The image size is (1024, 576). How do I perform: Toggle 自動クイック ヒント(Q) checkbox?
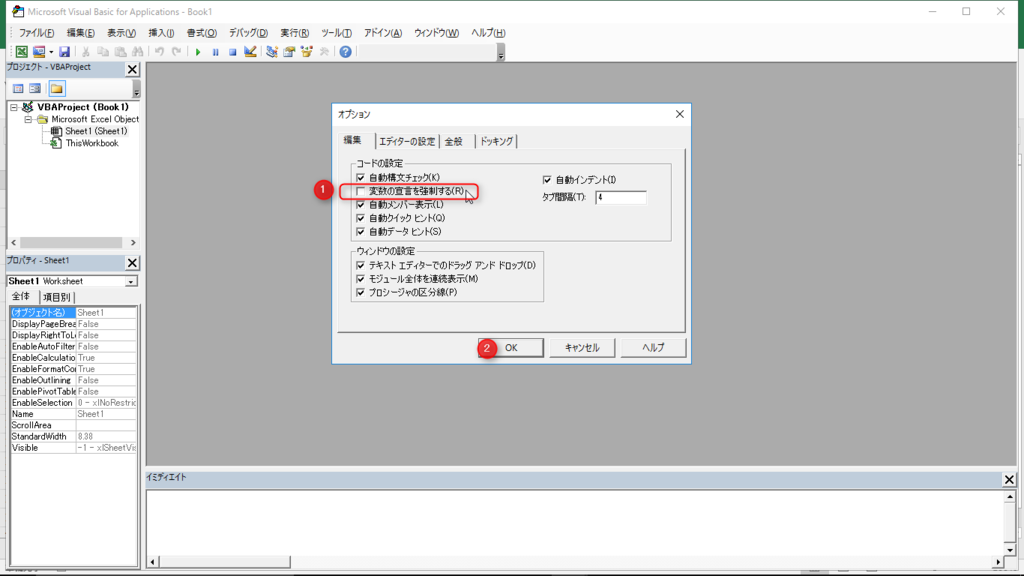360,218
